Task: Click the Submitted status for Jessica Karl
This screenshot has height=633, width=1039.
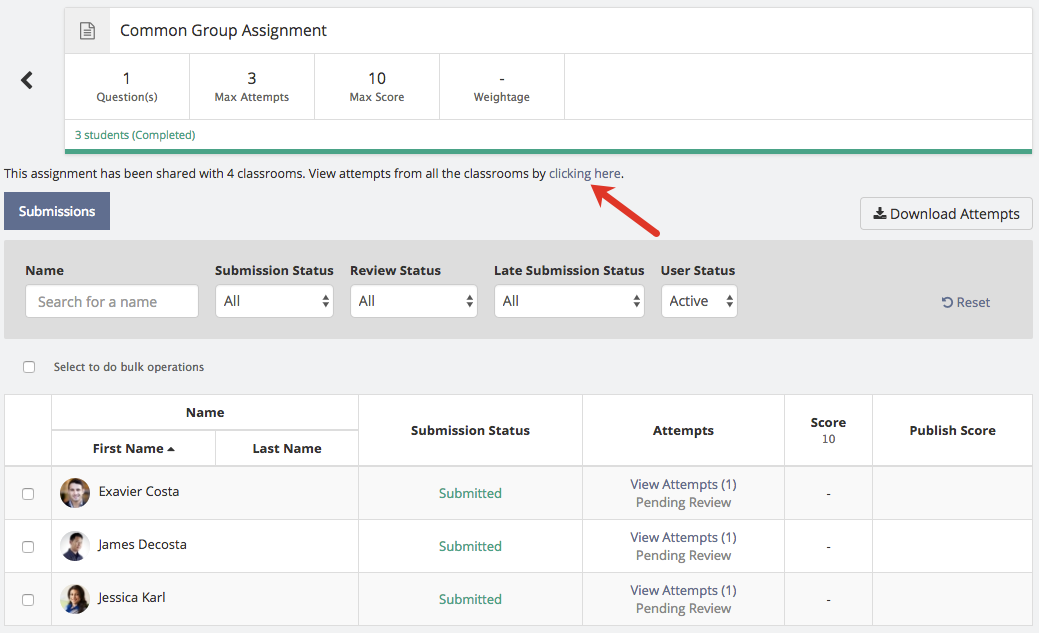Action: 470,599
